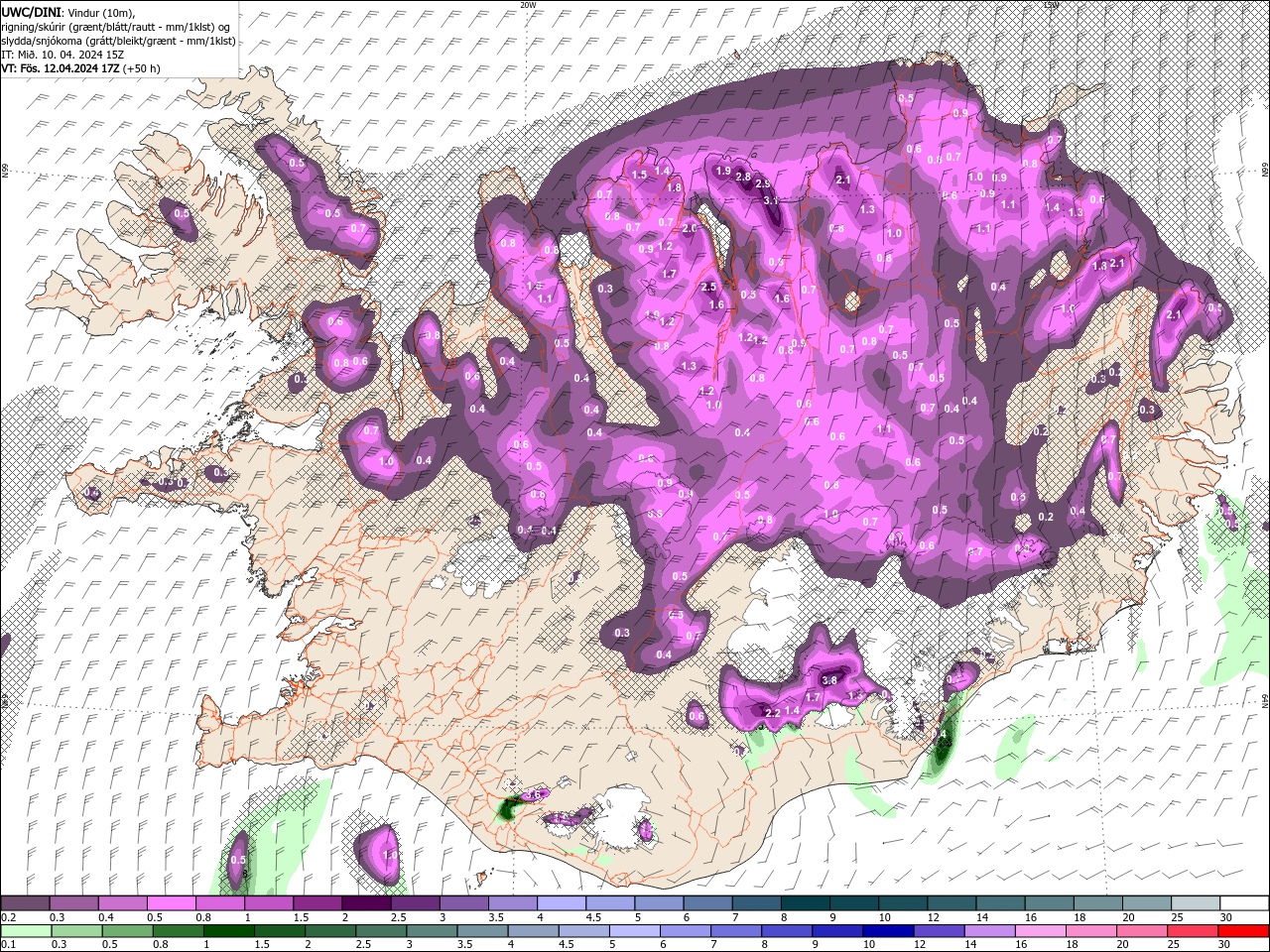Select the top-row bright pink swatch labeled 0.5

point(171,903)
